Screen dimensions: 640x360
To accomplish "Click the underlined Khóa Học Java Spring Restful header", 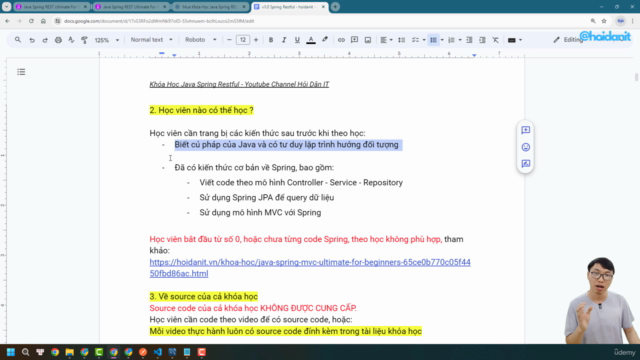I will point(239,84).
